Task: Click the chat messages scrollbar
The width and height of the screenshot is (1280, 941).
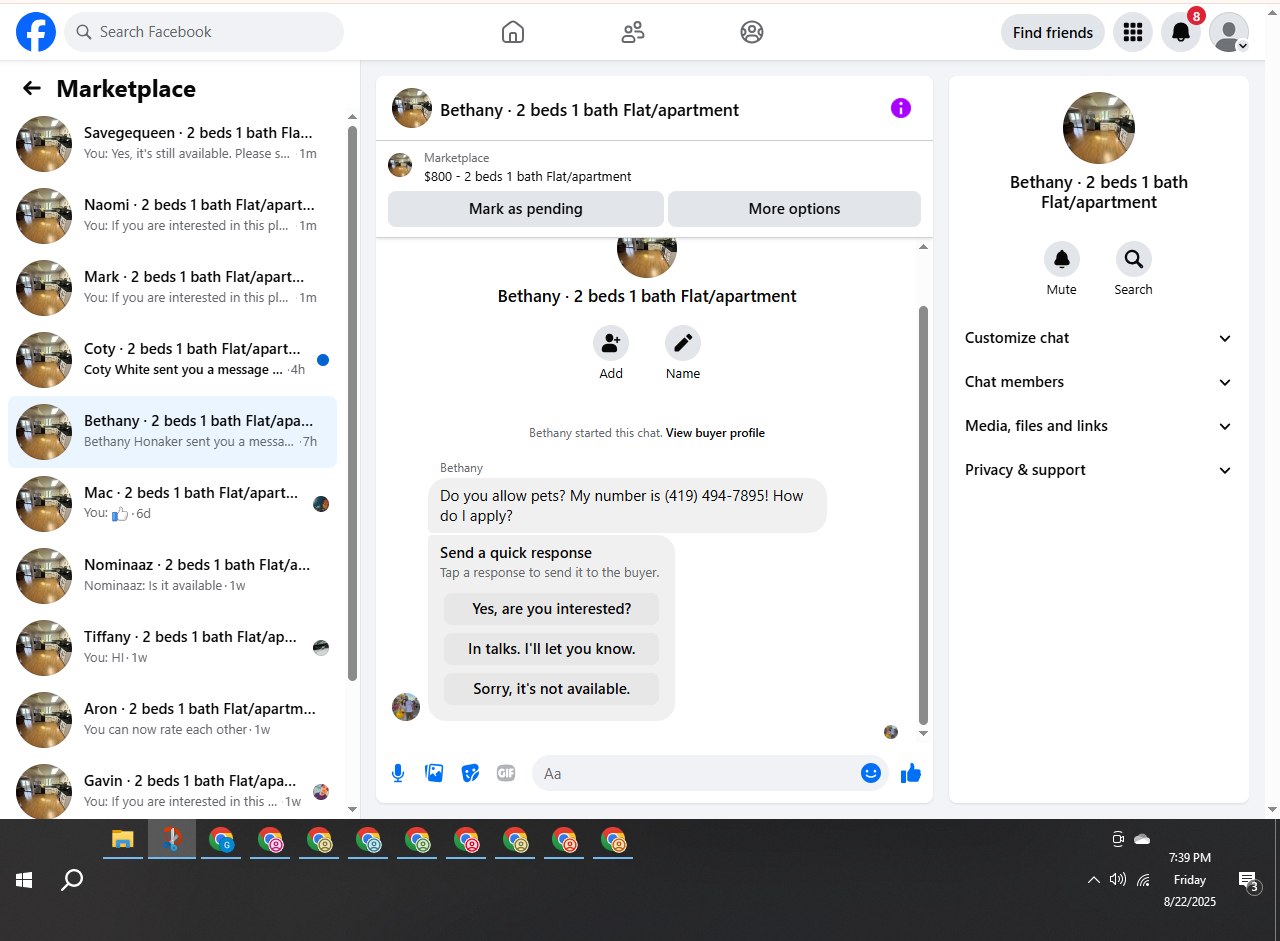Action: point(923,515)
